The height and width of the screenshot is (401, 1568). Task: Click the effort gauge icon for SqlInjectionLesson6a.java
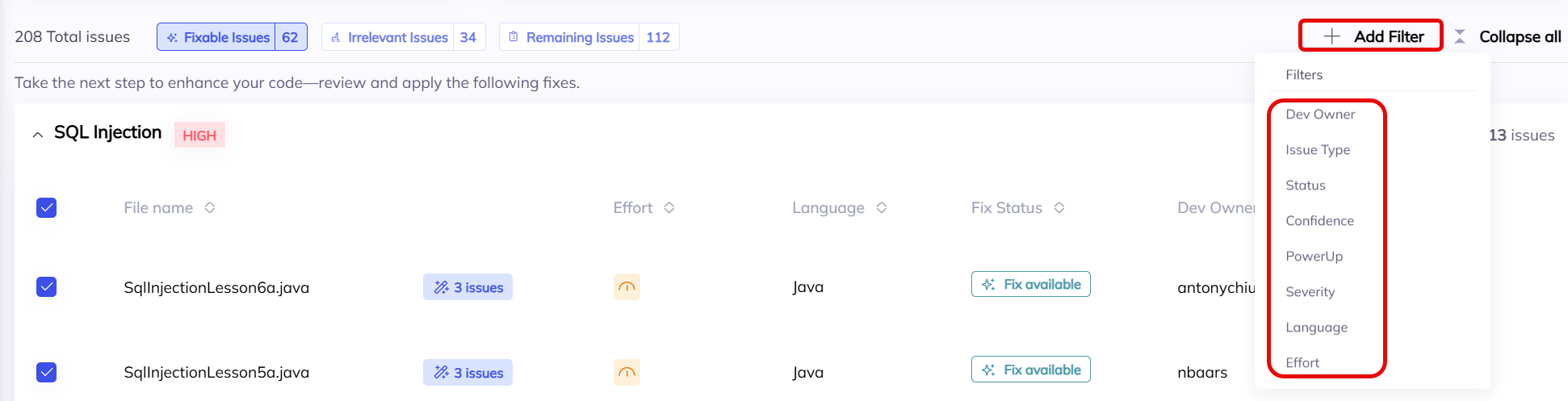627,287
